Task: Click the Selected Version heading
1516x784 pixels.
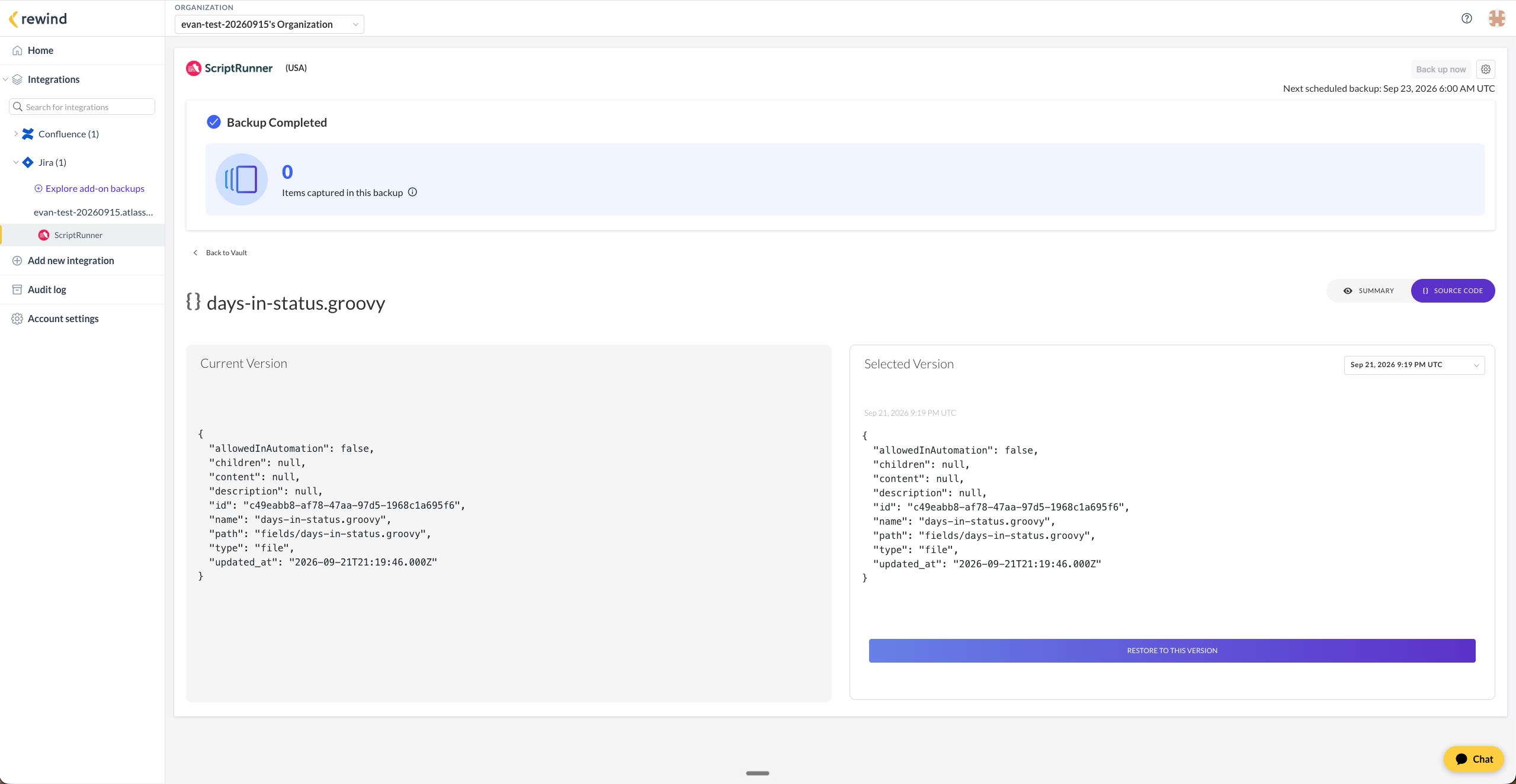Action: [x=909, y=364]
